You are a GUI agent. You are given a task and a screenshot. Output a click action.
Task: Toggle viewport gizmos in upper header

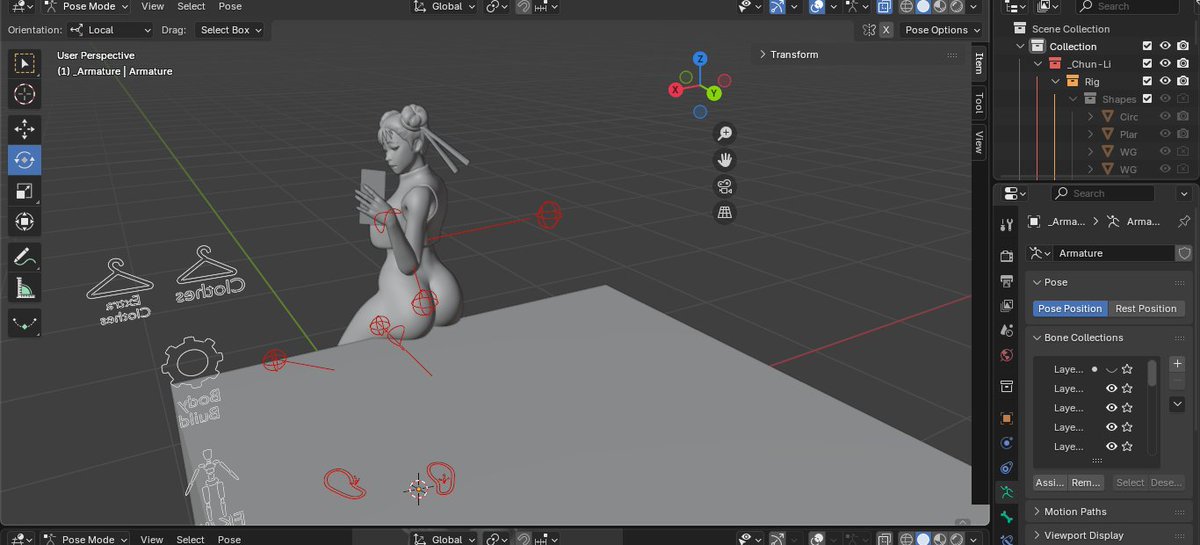pos(779,6)
